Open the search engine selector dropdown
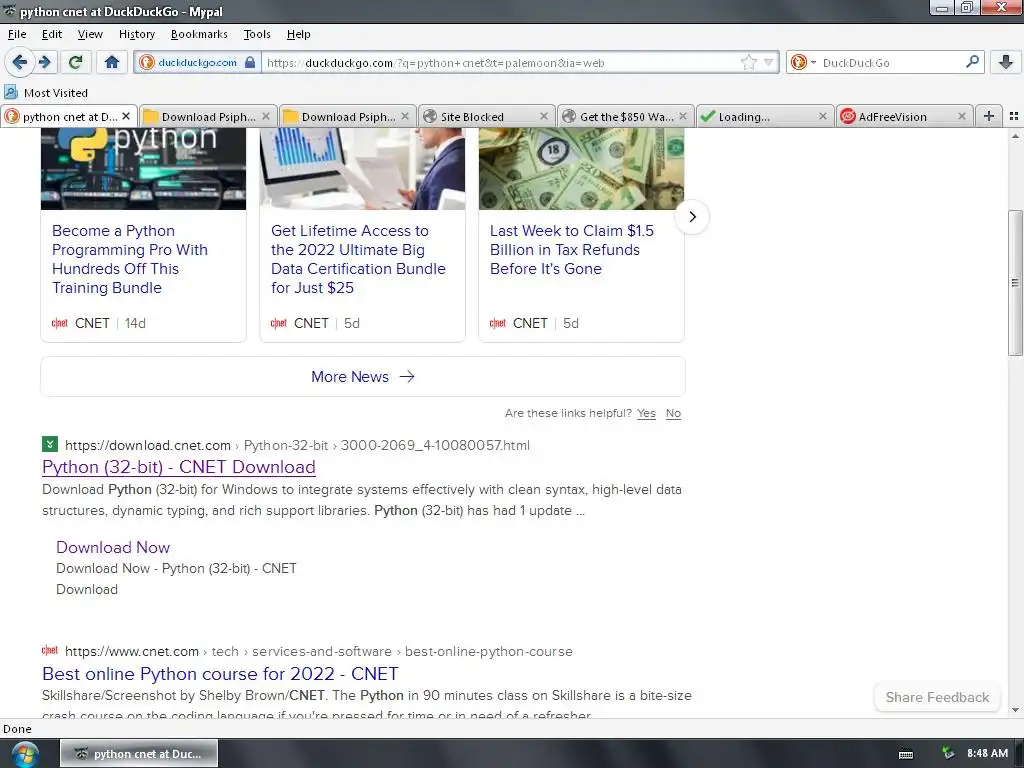The height and width of the screenshot is (768, 1024). [x=803, y=63]
